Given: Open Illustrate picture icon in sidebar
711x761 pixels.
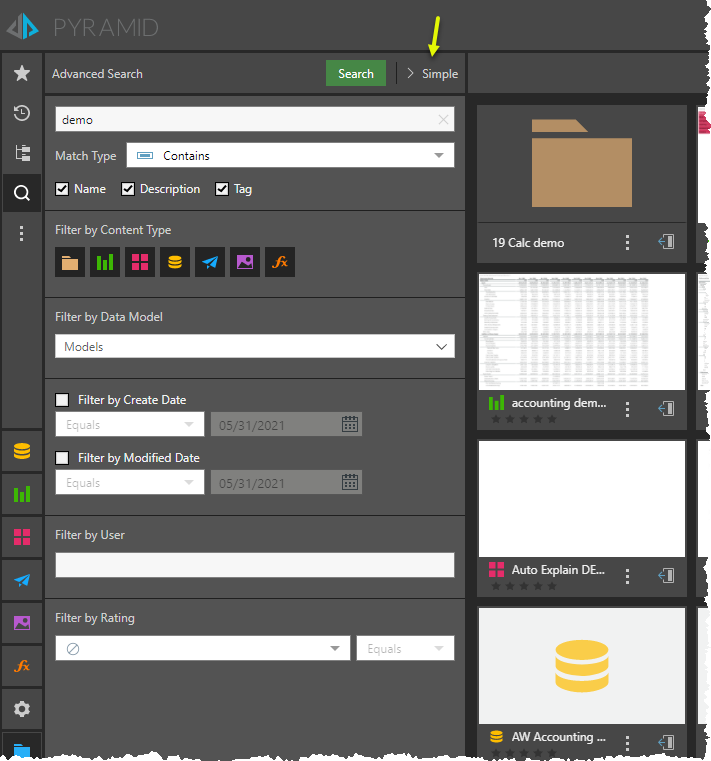Looking at the screenshot, I should (22, 622).
